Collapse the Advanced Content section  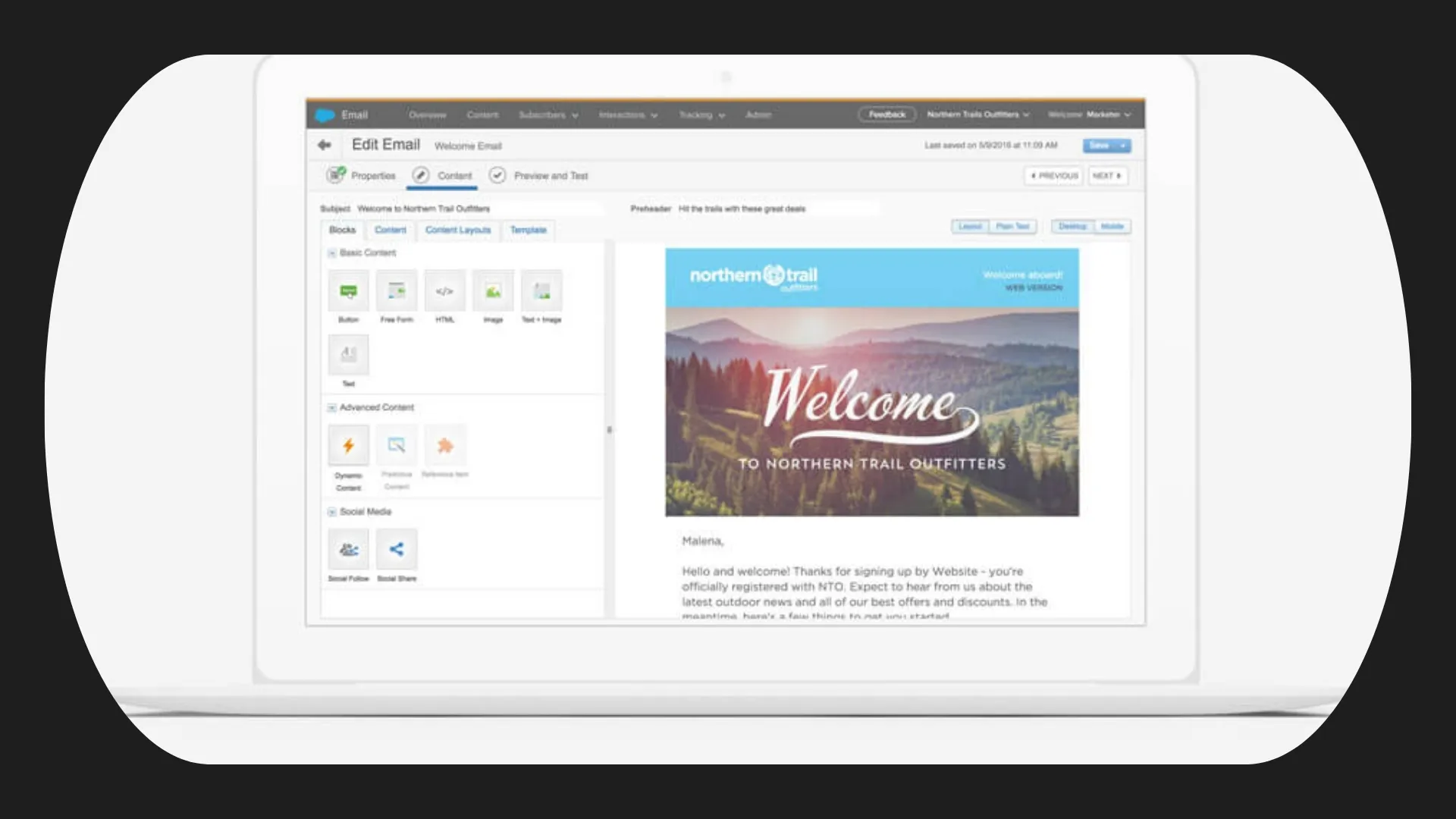pyautogui.click(x=331, y=408)
